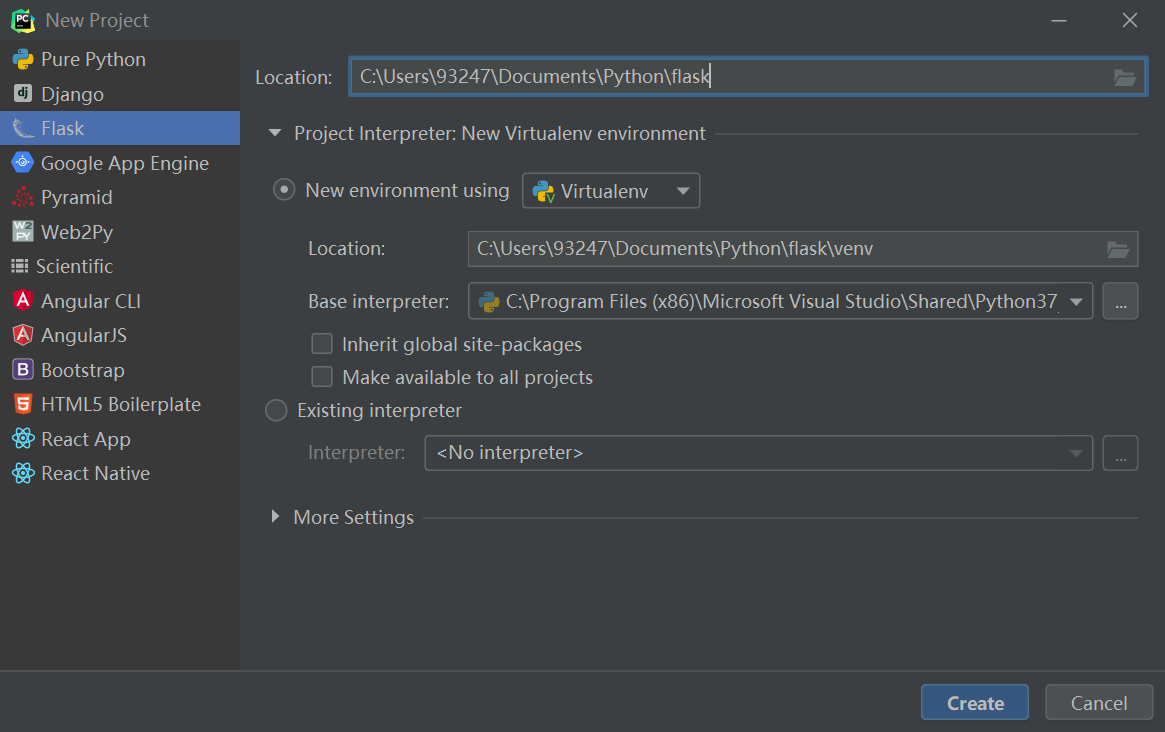Open the Virtualenv environment type dropdown
This screenshot has height=732, width=1165.
coord(611,191)
